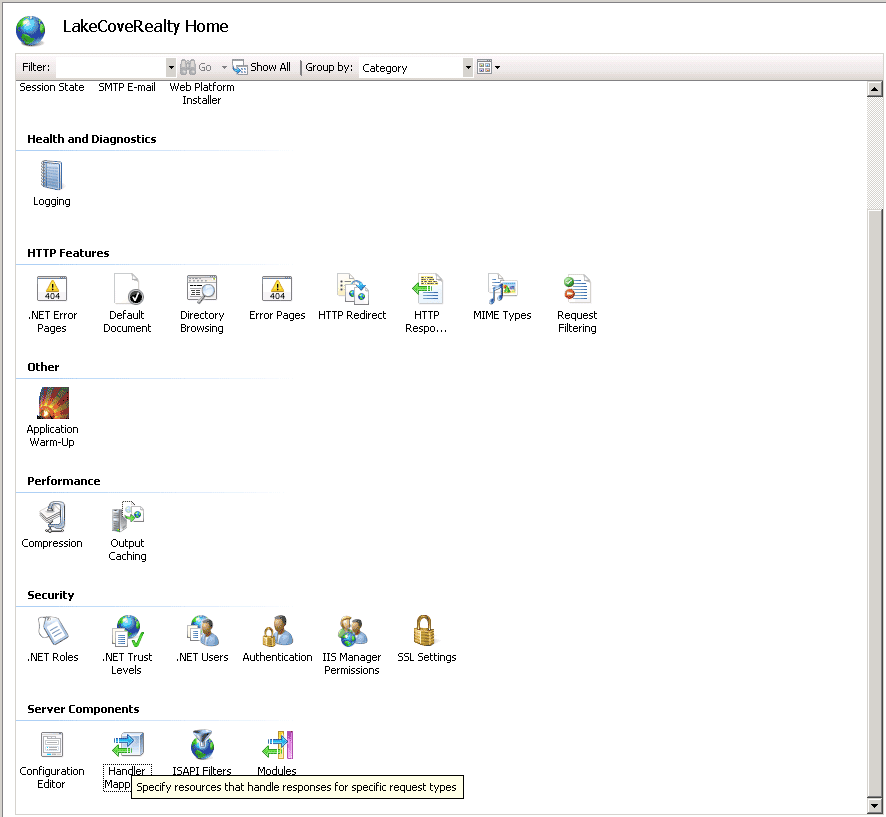Screen dimensions: 886x817
Task: Click the vertical scrollbar thumb
Action: click(874, 503)
